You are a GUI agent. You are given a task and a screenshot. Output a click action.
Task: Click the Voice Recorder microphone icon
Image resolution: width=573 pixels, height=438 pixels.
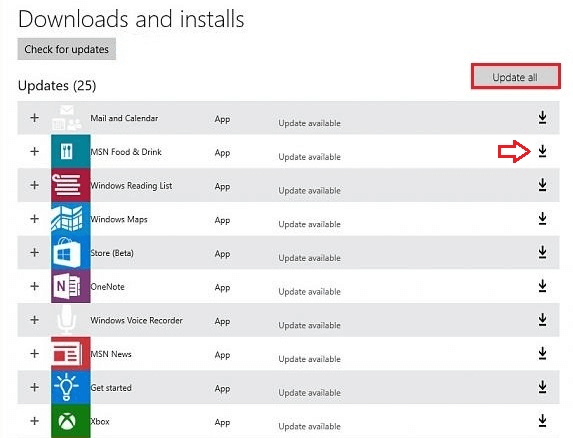67,320
